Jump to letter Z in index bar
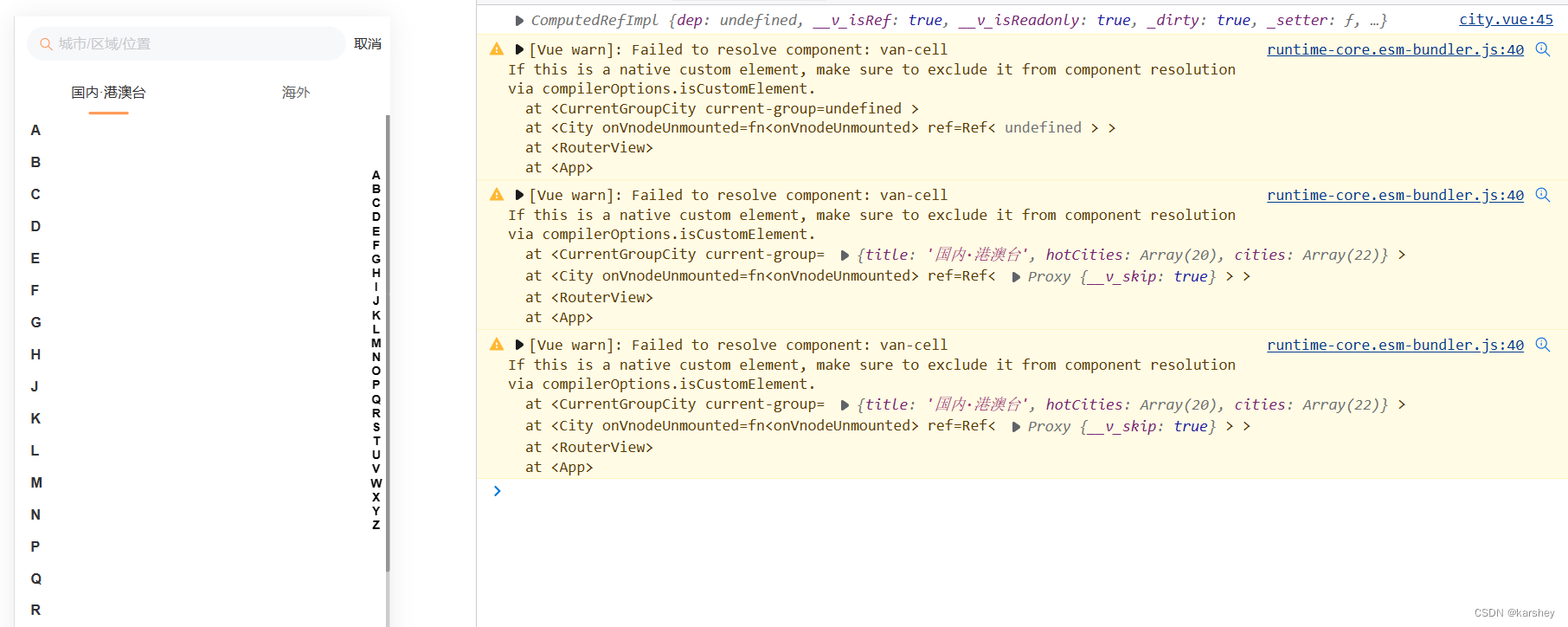The height and width of the screenshot is (627, 1568). click(x=376, y=525)
